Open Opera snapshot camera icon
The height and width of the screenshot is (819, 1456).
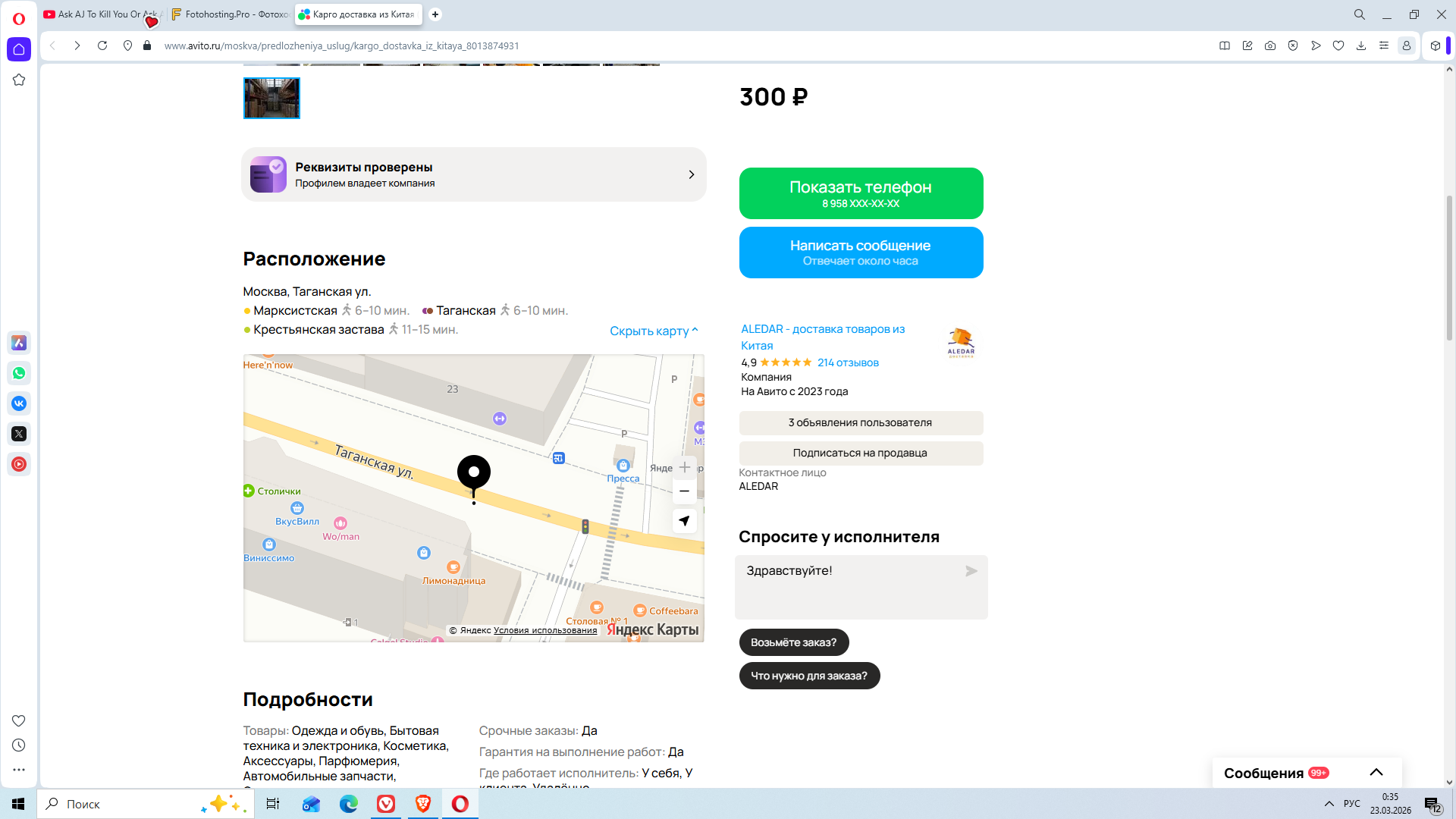pyautogui.click(x=1270, y=45)
